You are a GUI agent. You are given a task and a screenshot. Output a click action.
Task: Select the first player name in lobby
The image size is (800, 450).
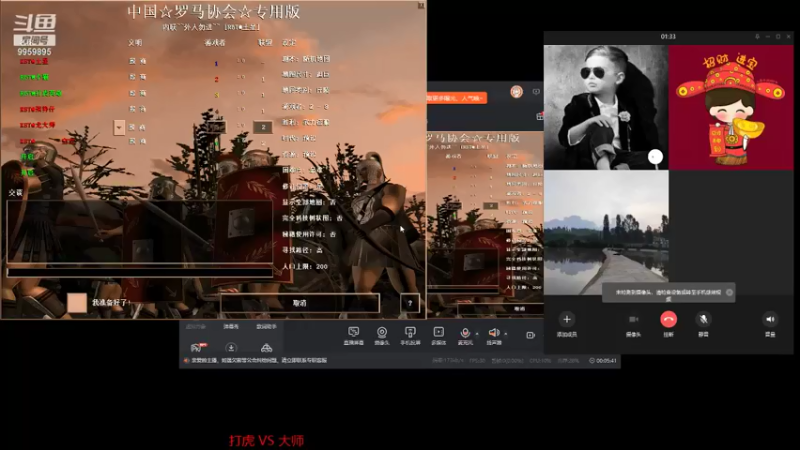coord(34,61)
